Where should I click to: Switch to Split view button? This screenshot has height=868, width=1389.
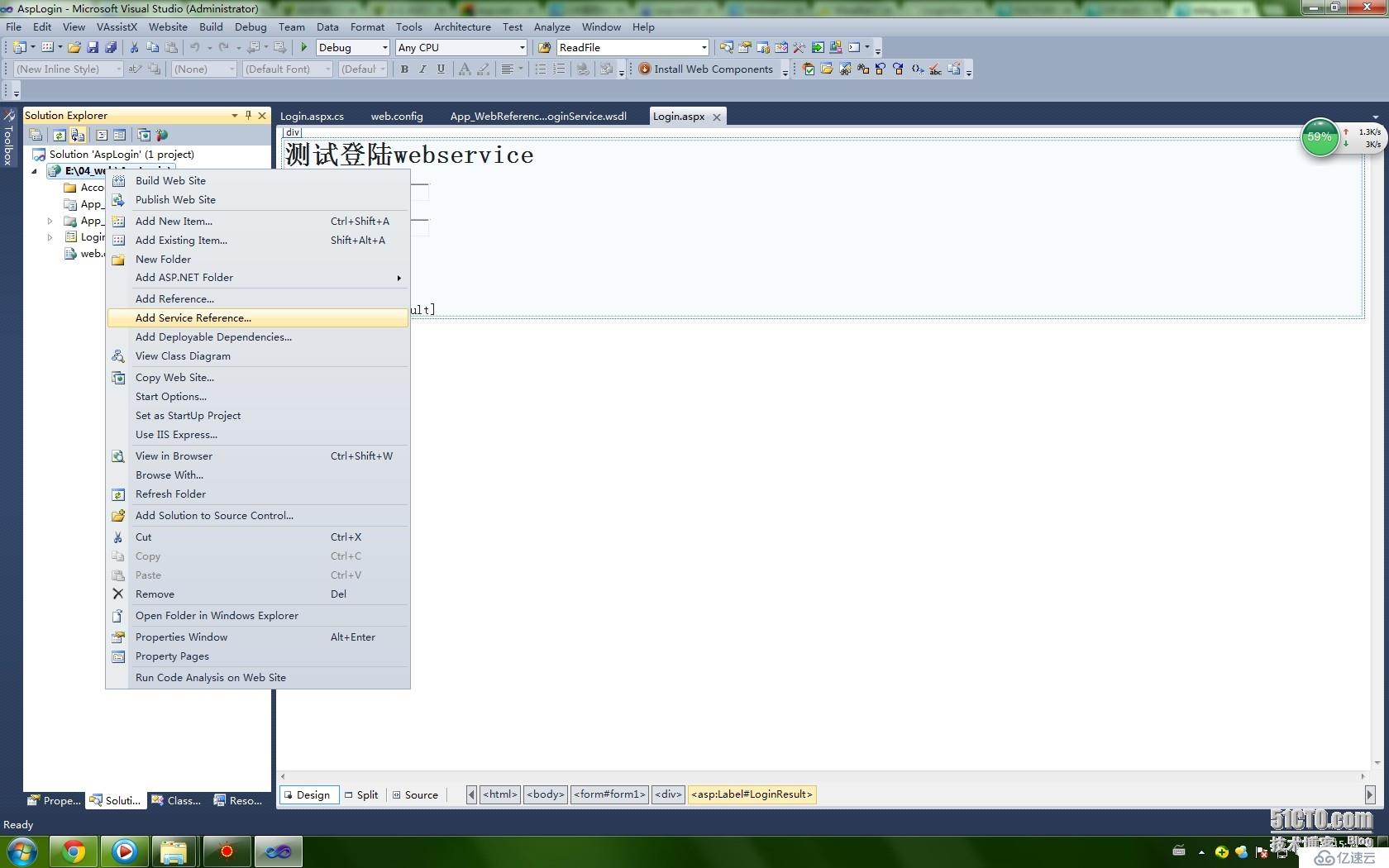tap(361, 794)
